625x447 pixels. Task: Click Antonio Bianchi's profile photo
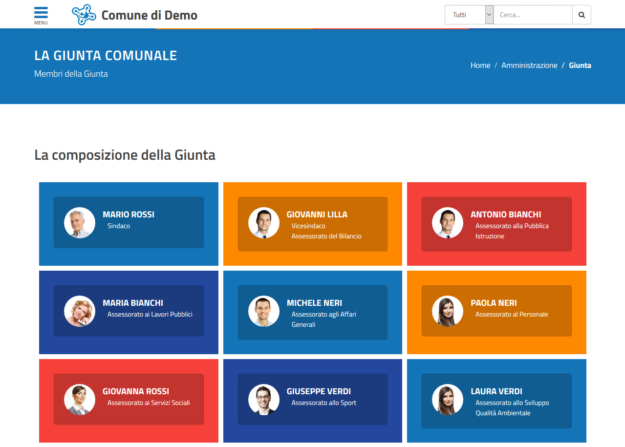448,222
